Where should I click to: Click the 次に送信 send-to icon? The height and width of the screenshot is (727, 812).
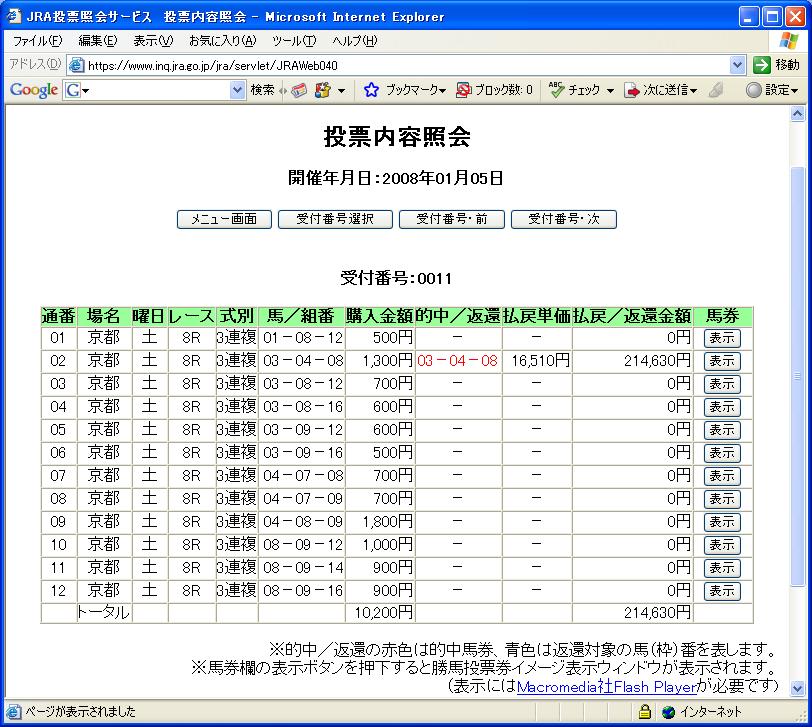click(632, 90)
